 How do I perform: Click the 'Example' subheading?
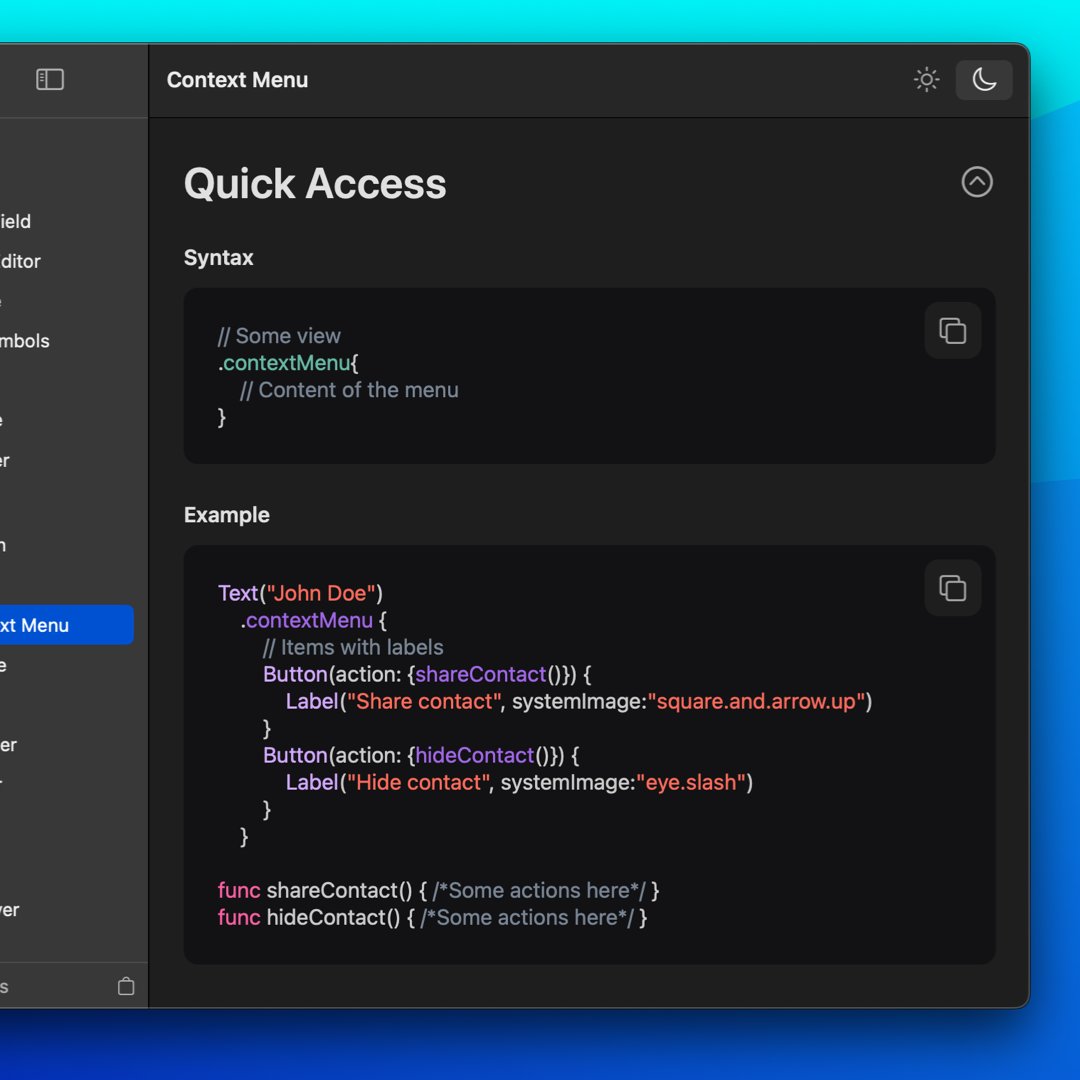227,515
